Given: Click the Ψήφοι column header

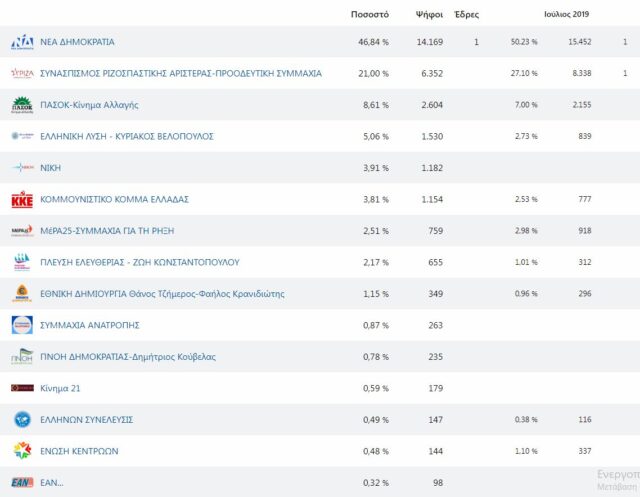Looking at the screenshot, I should [429, 15].
